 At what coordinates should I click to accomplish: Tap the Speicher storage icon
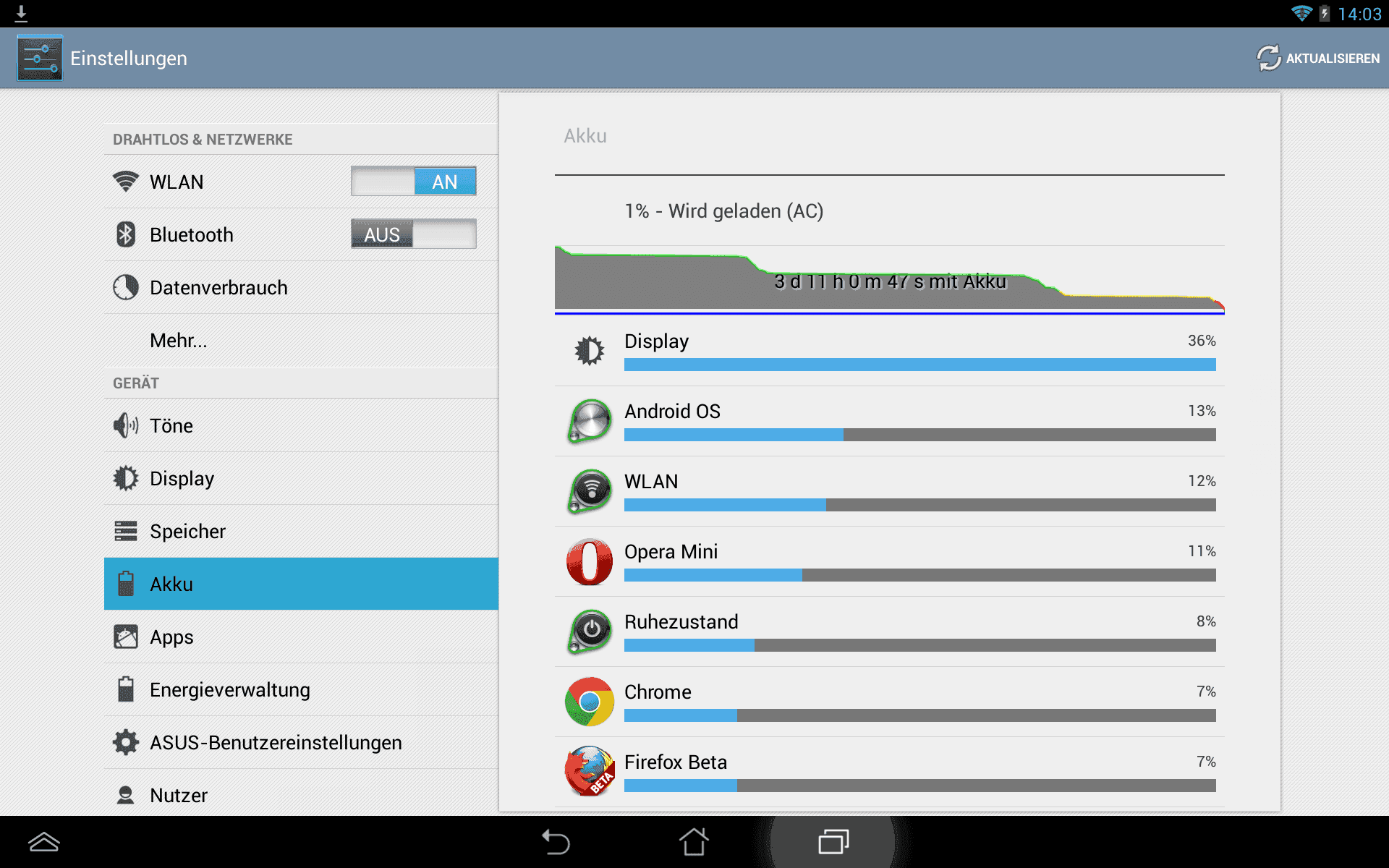click(126, 531)
